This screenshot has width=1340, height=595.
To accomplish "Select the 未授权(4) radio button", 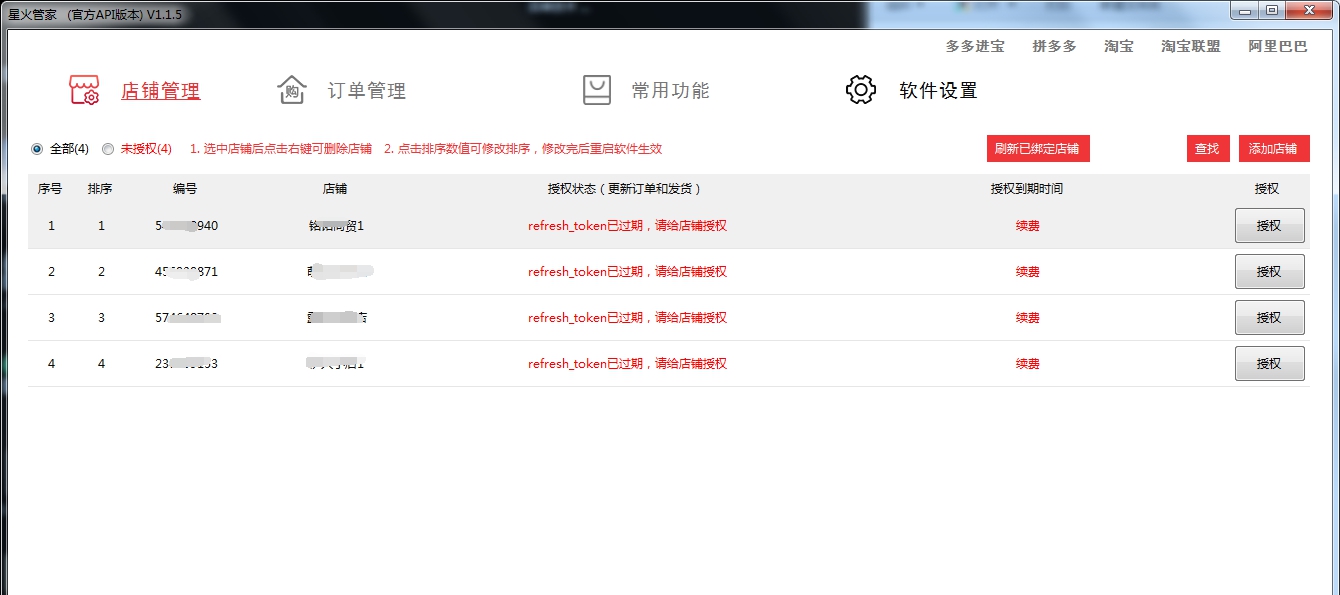I will [x=108, y=149].
